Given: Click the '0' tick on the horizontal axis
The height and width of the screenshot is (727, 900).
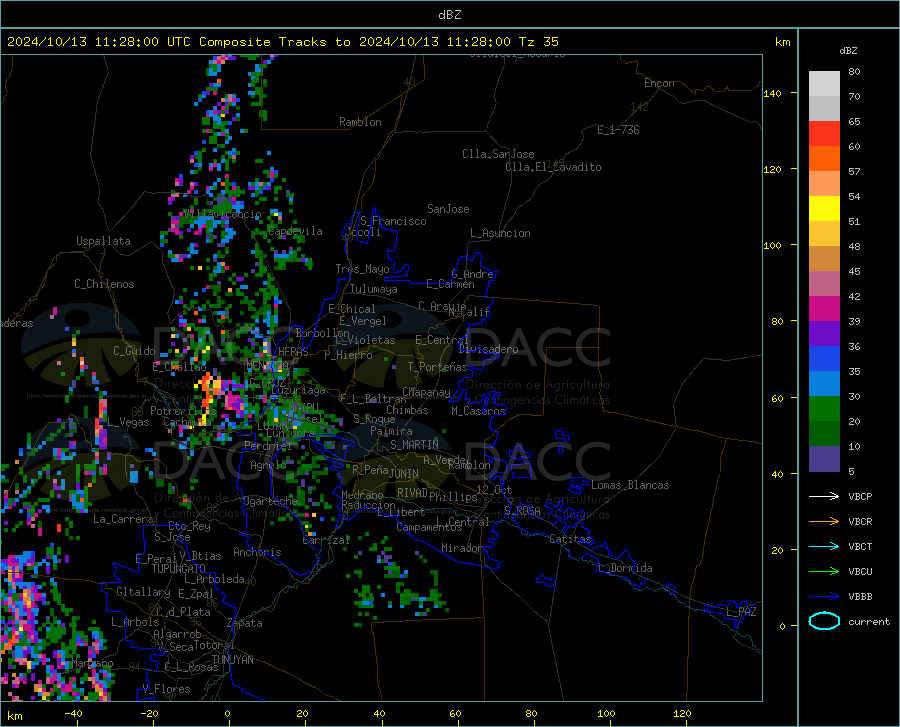Looking at the screenshot, I should (228, 713).
